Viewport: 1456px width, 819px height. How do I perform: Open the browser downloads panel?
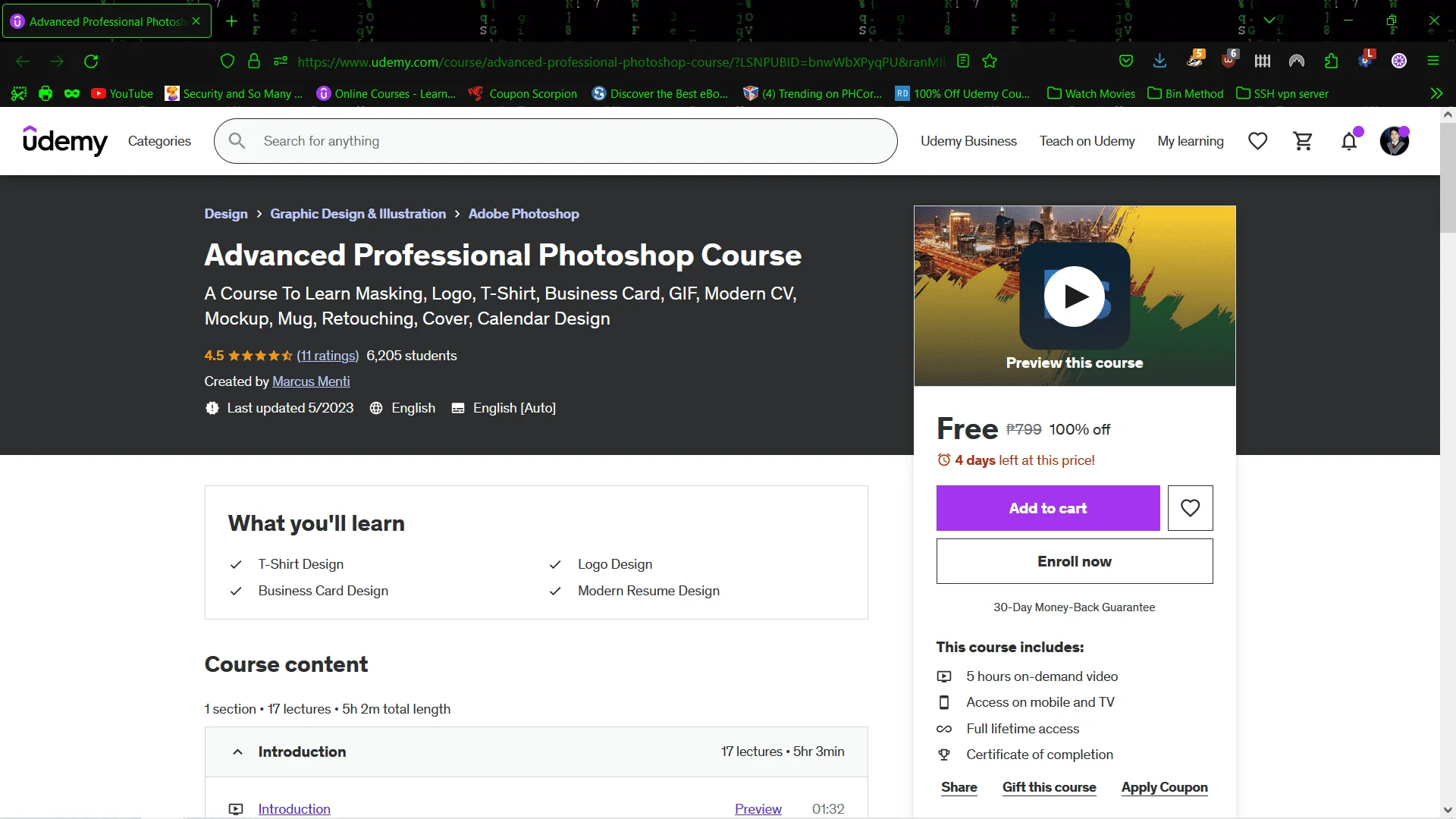pos(1159,61)
